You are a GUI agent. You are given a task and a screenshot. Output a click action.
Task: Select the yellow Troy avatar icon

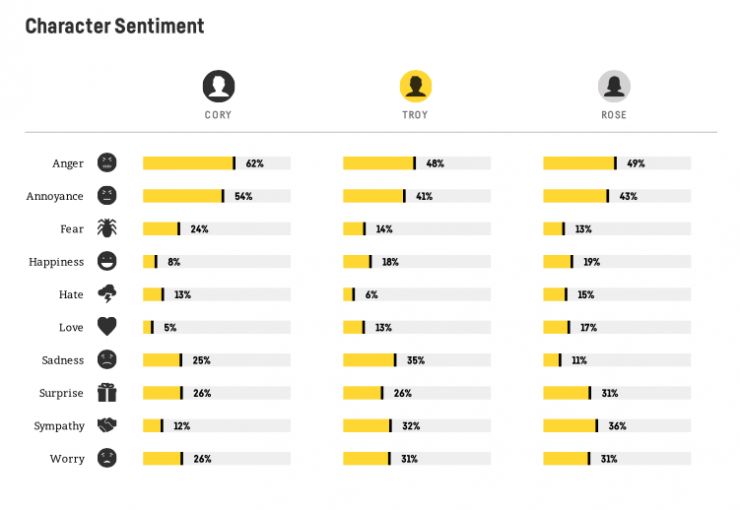pos(415,86)
